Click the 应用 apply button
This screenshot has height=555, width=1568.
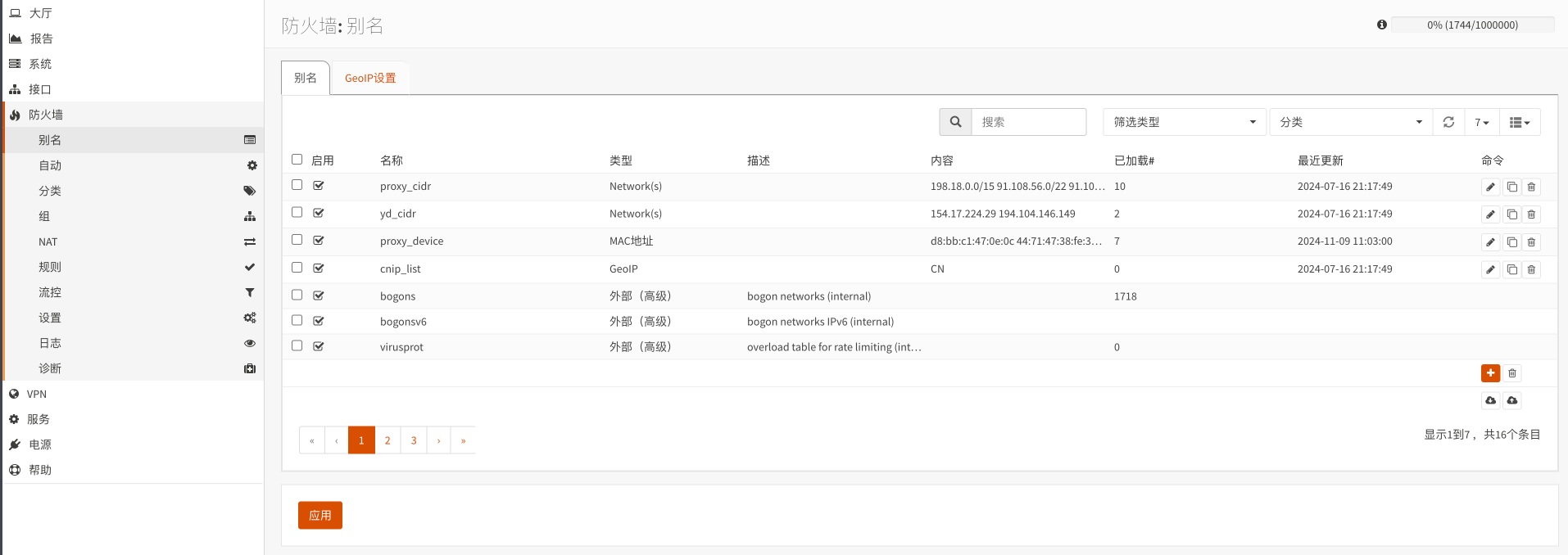click(320, 515)
